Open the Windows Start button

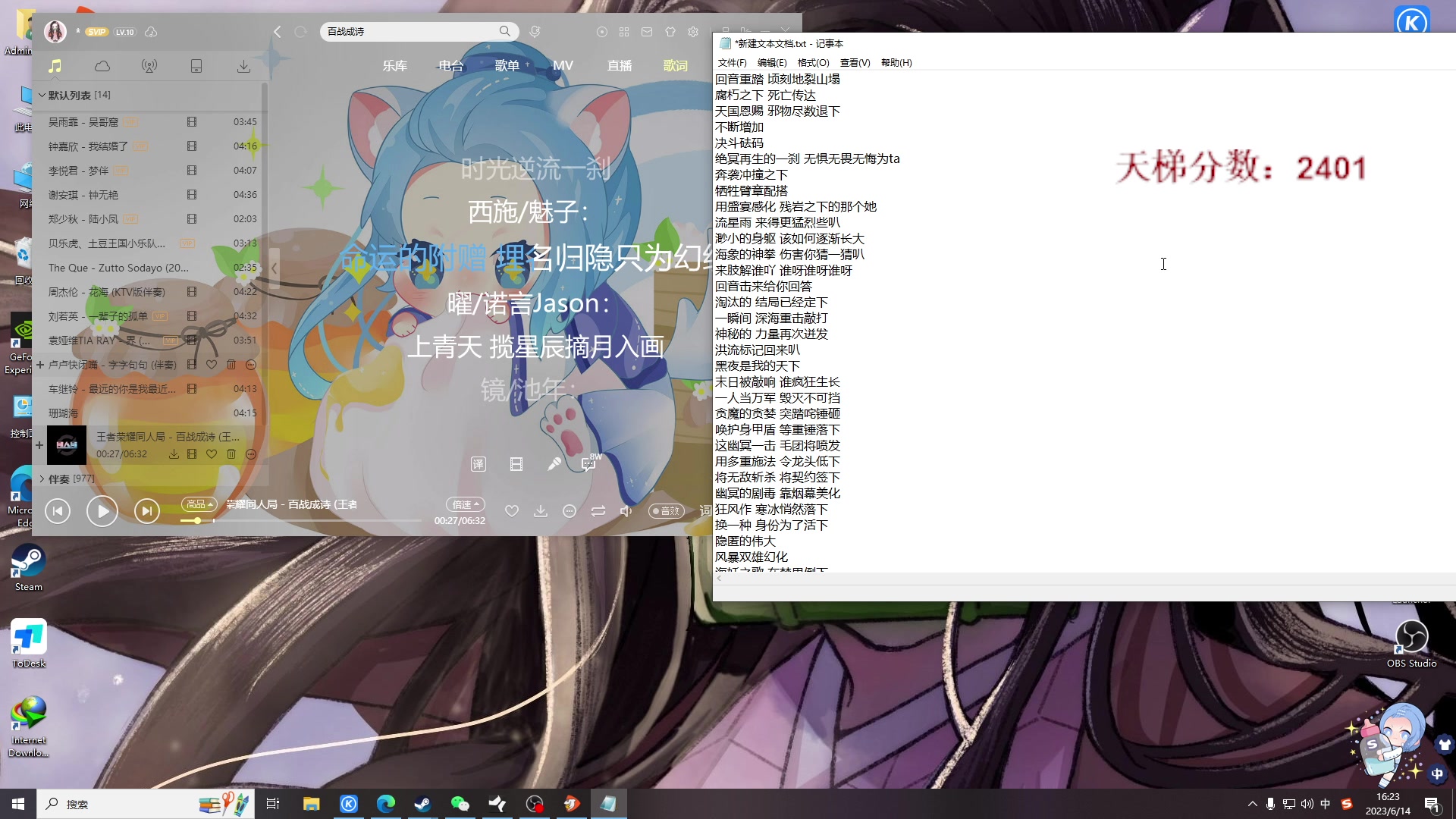(18, 804)
